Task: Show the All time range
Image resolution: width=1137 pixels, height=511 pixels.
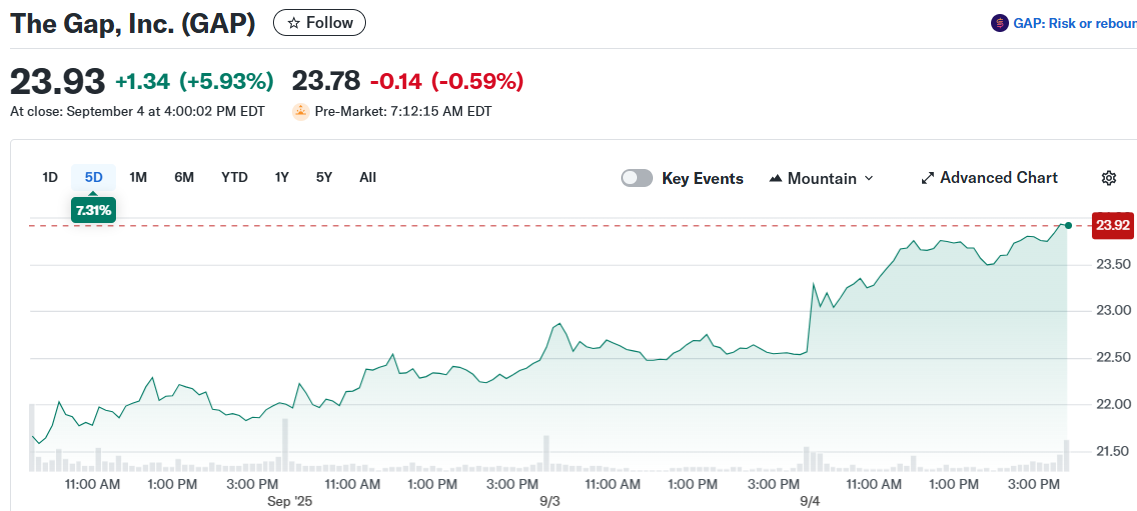Action: pyautogui.click(x=368, y=178)
